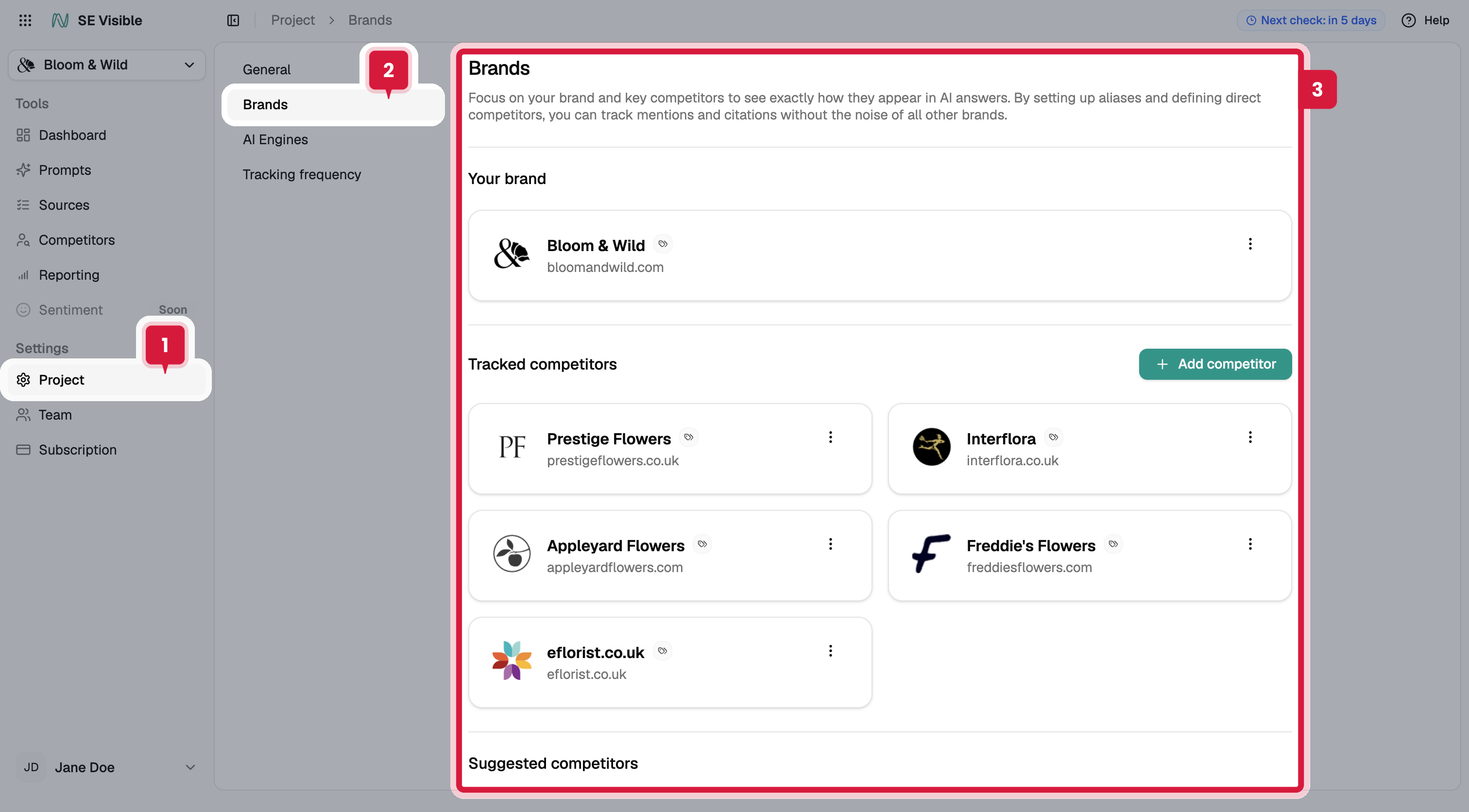Open Dashboard from the sidebar
The width and height of the screenshot is (1469, 812).
tap(107, 135)
